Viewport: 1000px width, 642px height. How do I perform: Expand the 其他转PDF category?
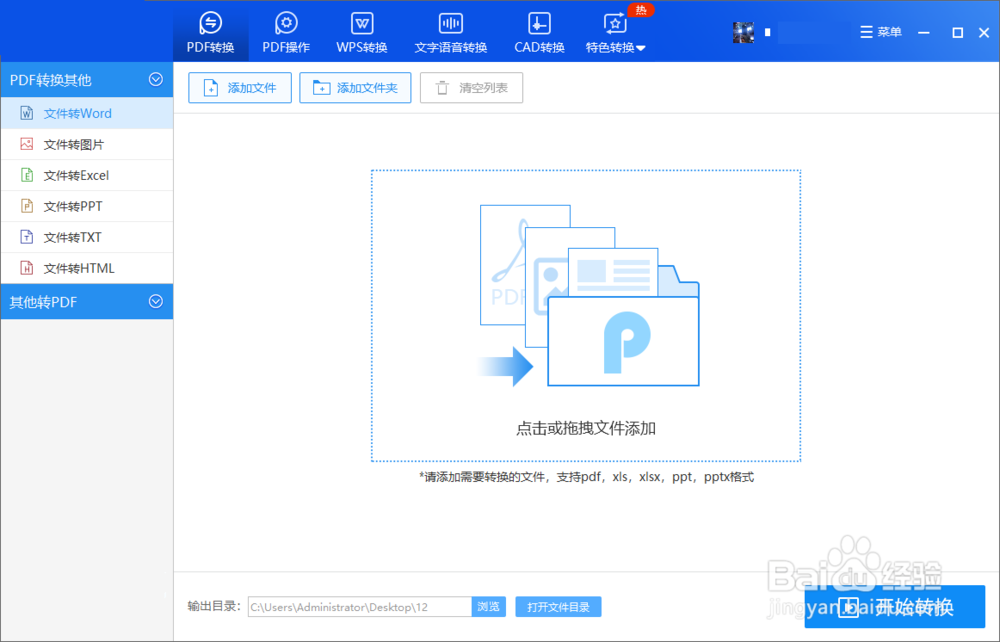155,301
